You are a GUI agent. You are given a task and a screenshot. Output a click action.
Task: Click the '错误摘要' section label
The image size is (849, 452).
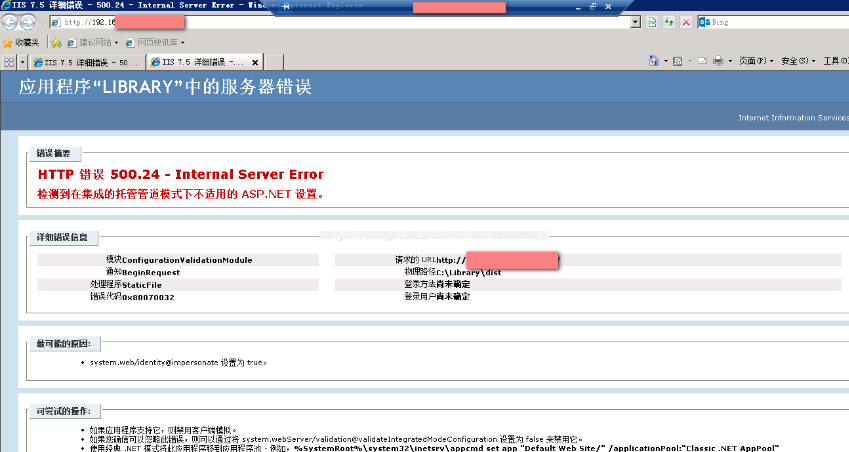point(53,153)
